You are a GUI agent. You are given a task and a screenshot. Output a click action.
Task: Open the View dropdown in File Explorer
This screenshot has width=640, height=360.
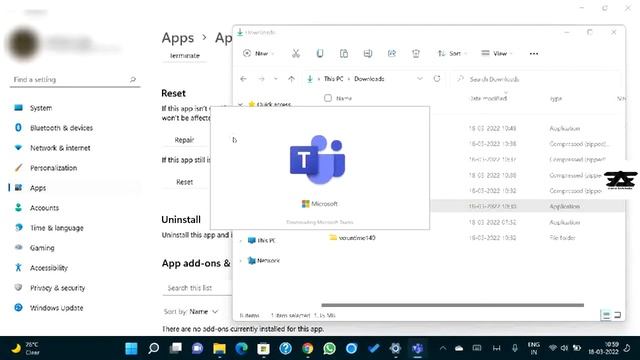point(496,53)
